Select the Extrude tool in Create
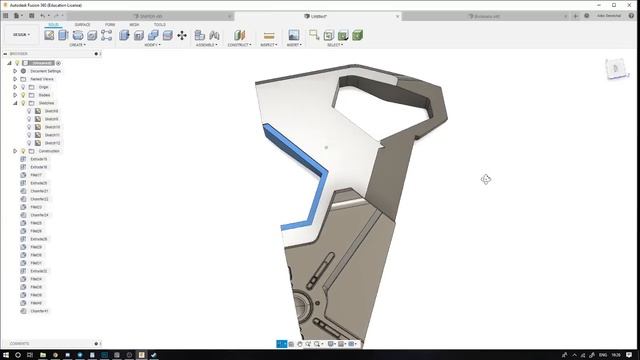Screen dimensions: 640x360 [63, 35]
